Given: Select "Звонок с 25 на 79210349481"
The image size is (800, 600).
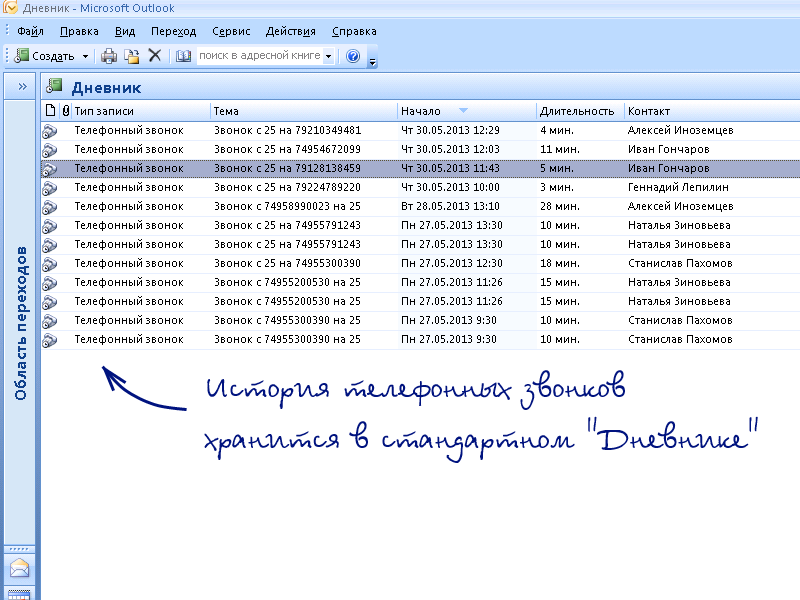Looking at the screenshot, I should click(x=287, y=130).
